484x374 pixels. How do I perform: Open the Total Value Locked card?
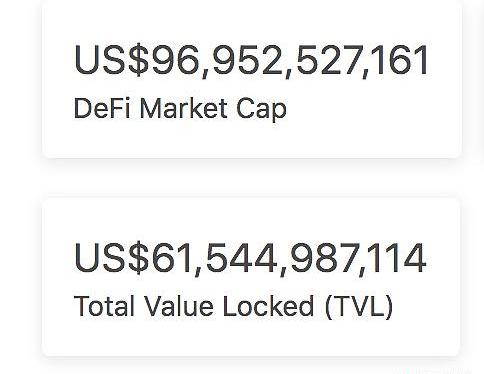coord(251,277)
